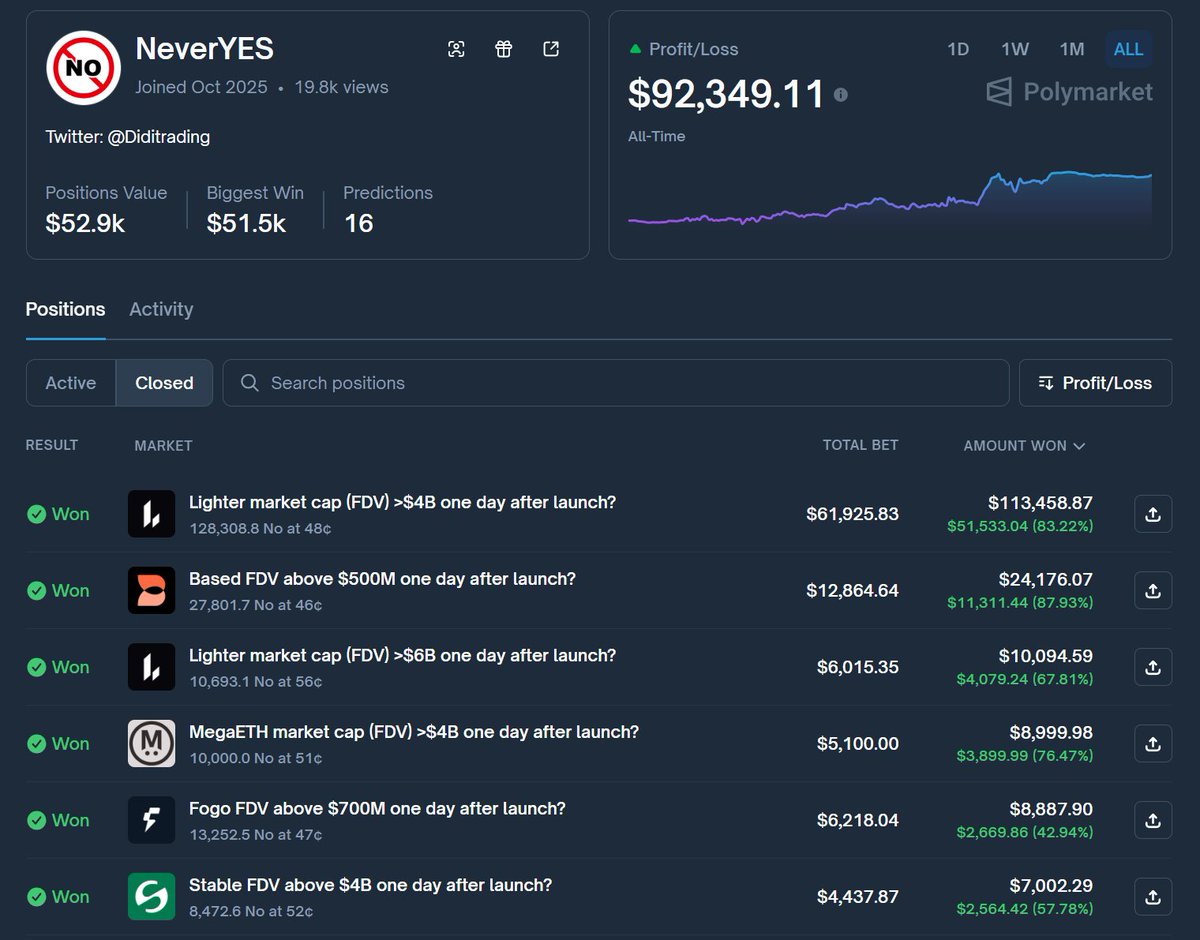The image size is (1200, 940).
Task: Click the $24,176.07 amount won
Action: [x=1045, y=579]
